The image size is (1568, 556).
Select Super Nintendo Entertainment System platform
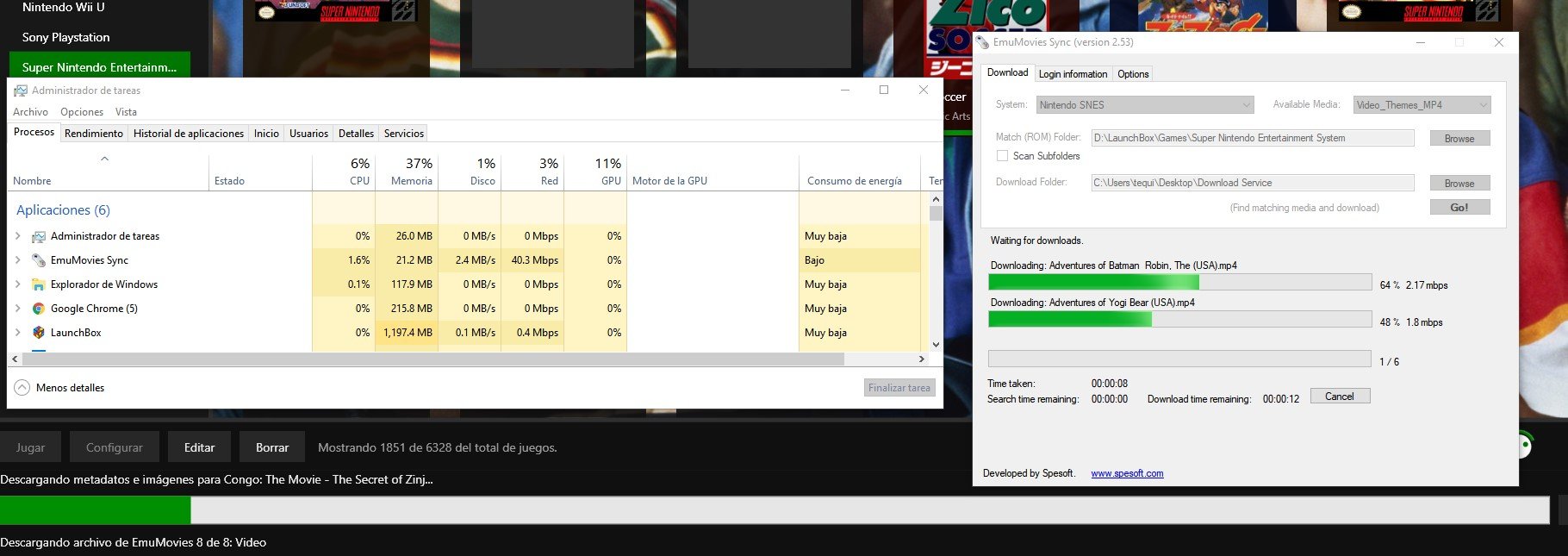100,67
